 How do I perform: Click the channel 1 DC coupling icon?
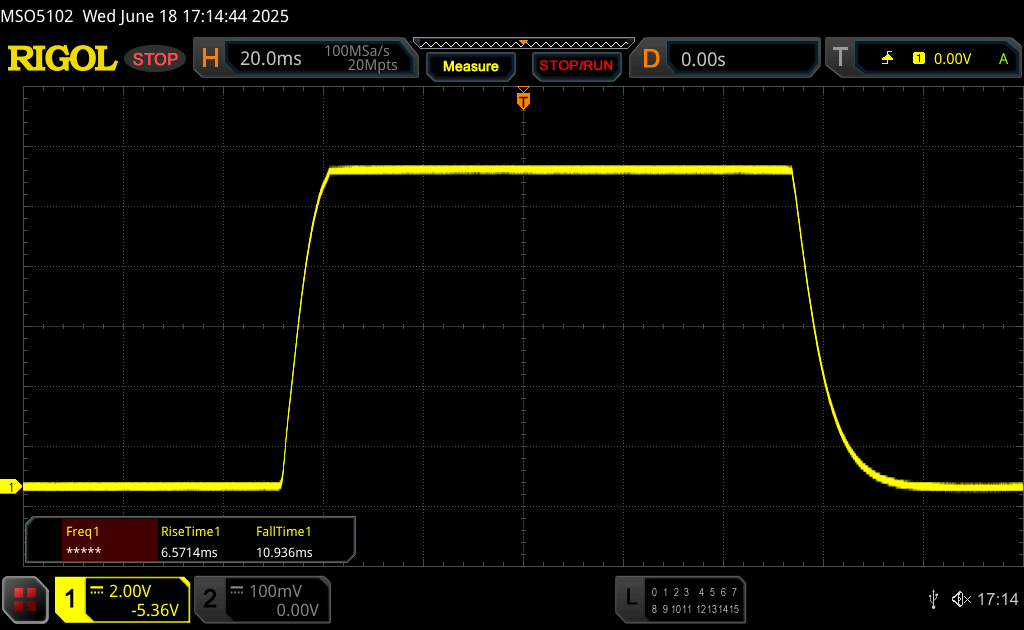97,591
